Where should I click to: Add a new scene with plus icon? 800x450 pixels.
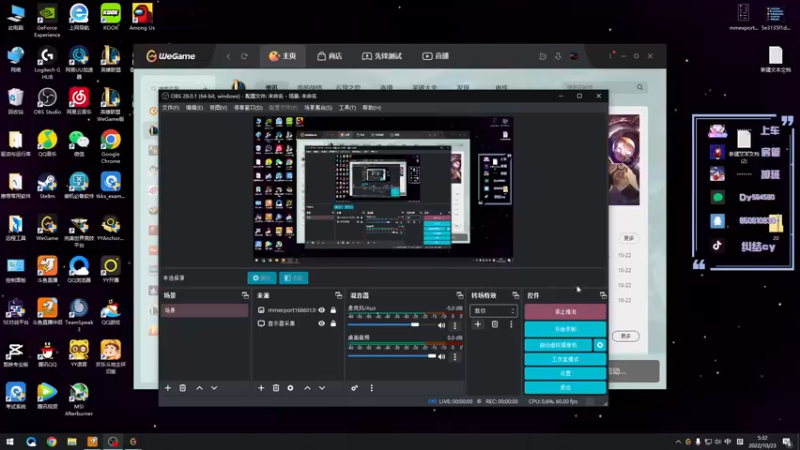(168, 388)
